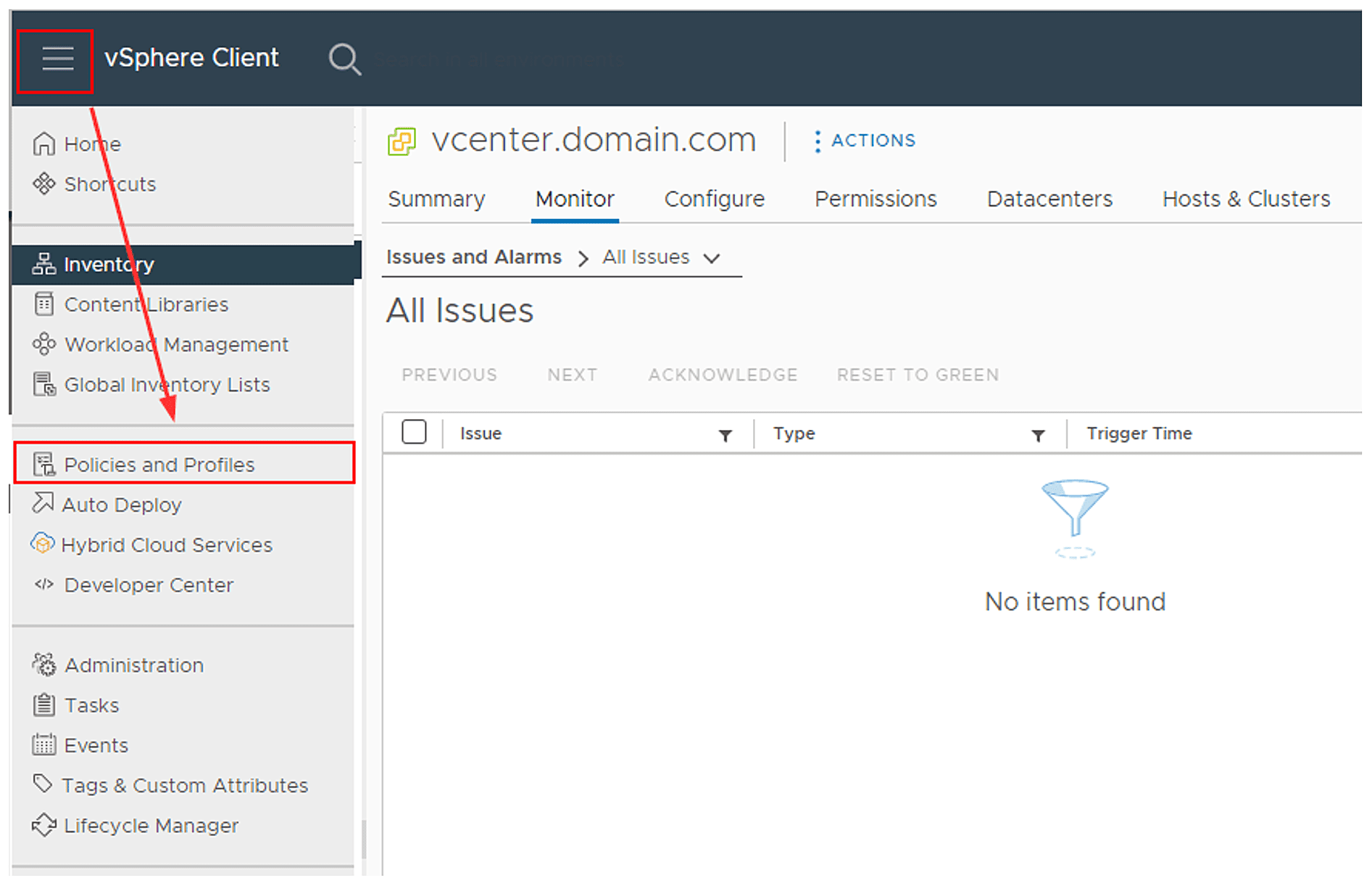Click the Tasks clipboard icon

click(x=43, y=704)
